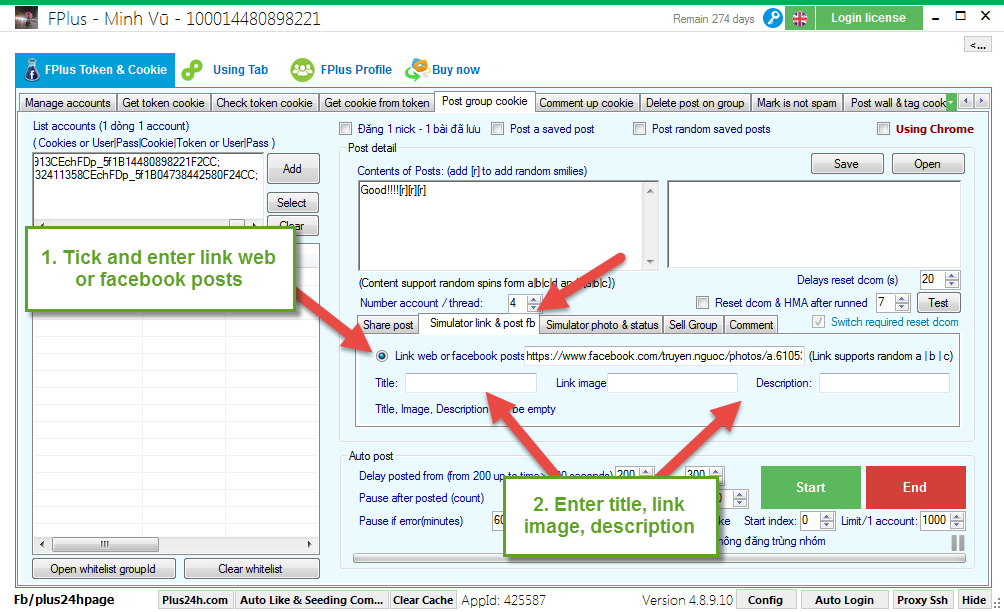Image resolution: width=1004 pixels, height=612 pixels.
Task: Click the Save post button
Action: (846, 164)
